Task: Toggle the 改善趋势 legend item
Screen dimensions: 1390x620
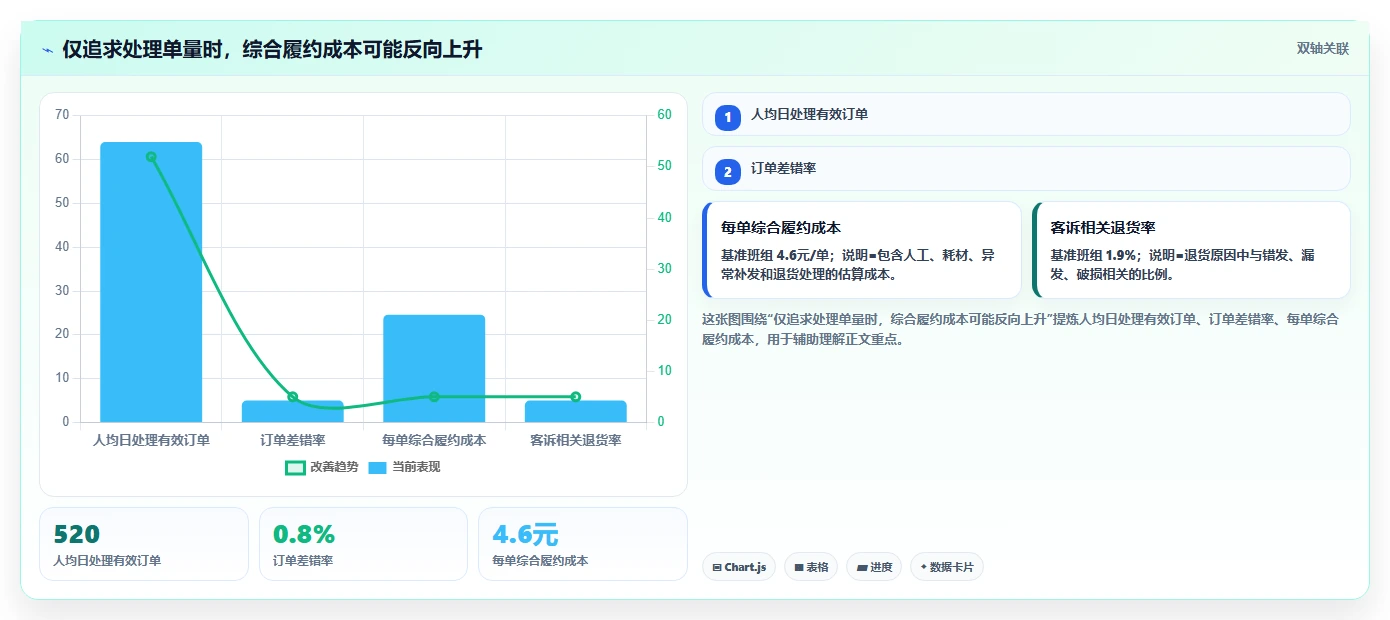Action: (x=321, y=467)
